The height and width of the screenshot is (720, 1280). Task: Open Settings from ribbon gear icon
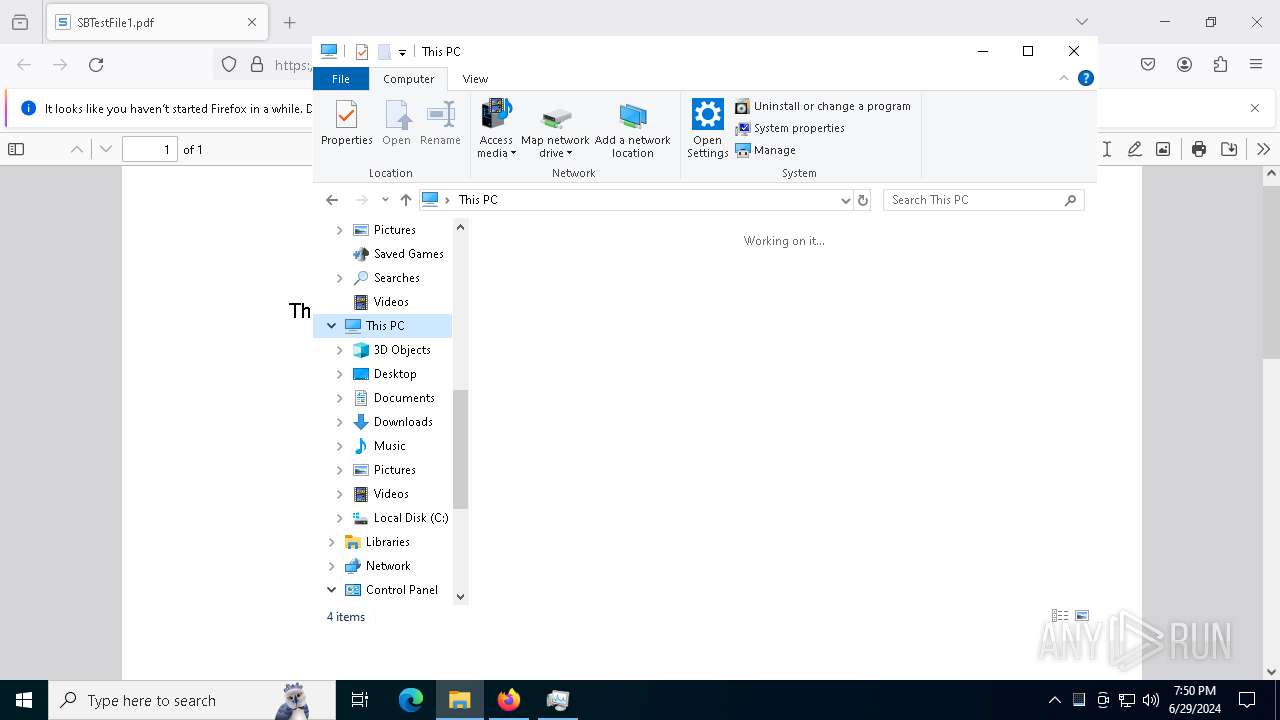pyautogui.click(x=707, y=128)
